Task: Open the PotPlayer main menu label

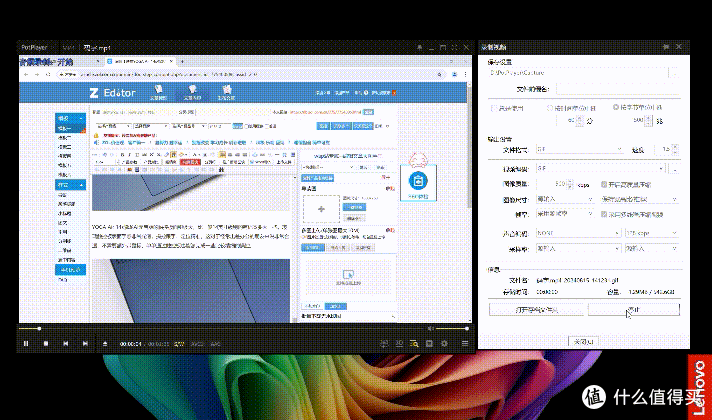Action: [x=34, y=47]
